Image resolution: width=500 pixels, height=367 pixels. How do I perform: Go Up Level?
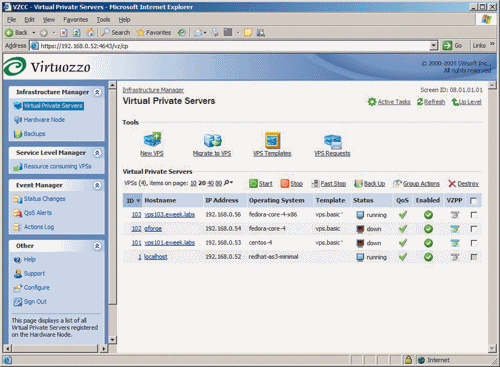[x=466, y=102]
